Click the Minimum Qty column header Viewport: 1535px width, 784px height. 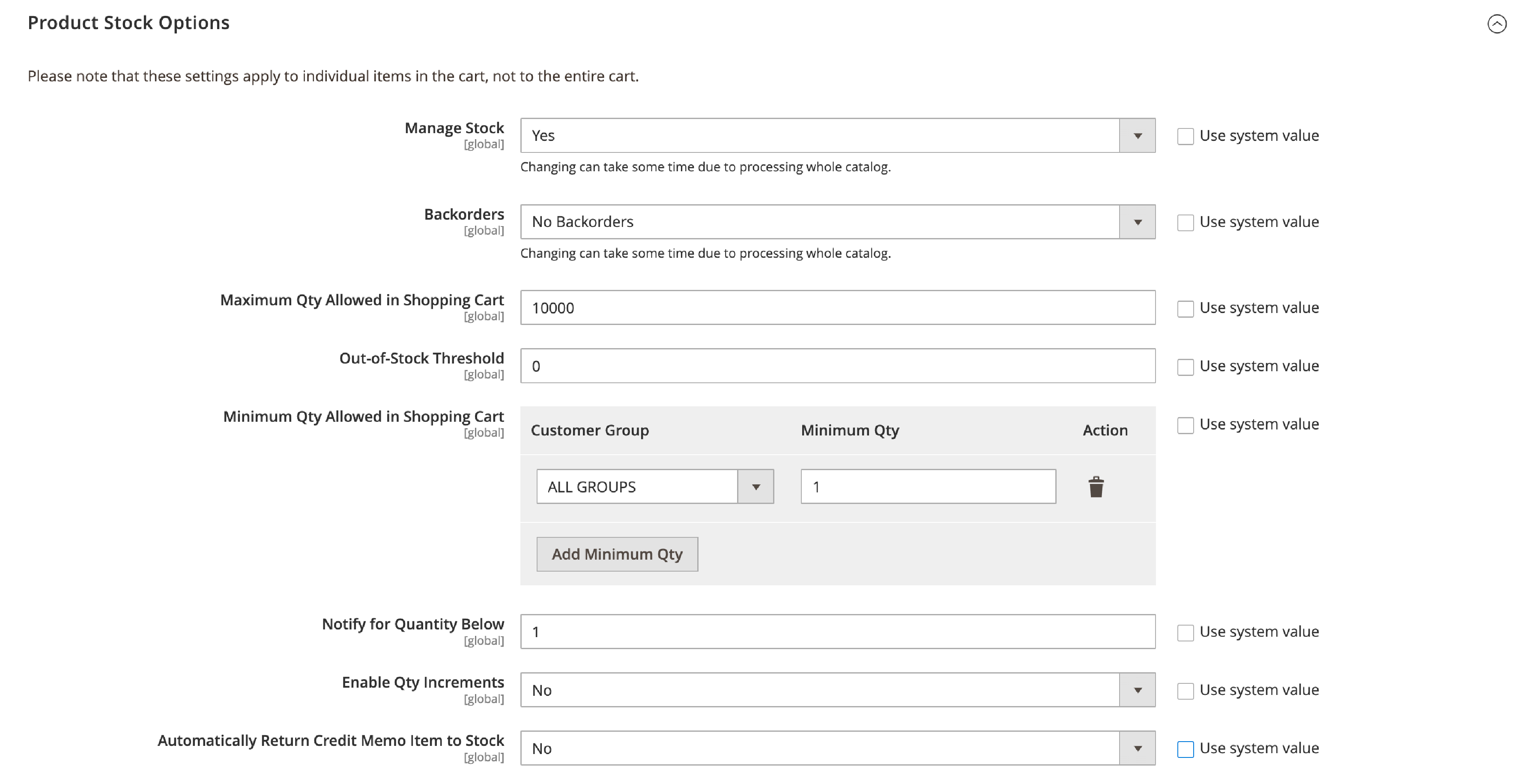pos(850,430)
